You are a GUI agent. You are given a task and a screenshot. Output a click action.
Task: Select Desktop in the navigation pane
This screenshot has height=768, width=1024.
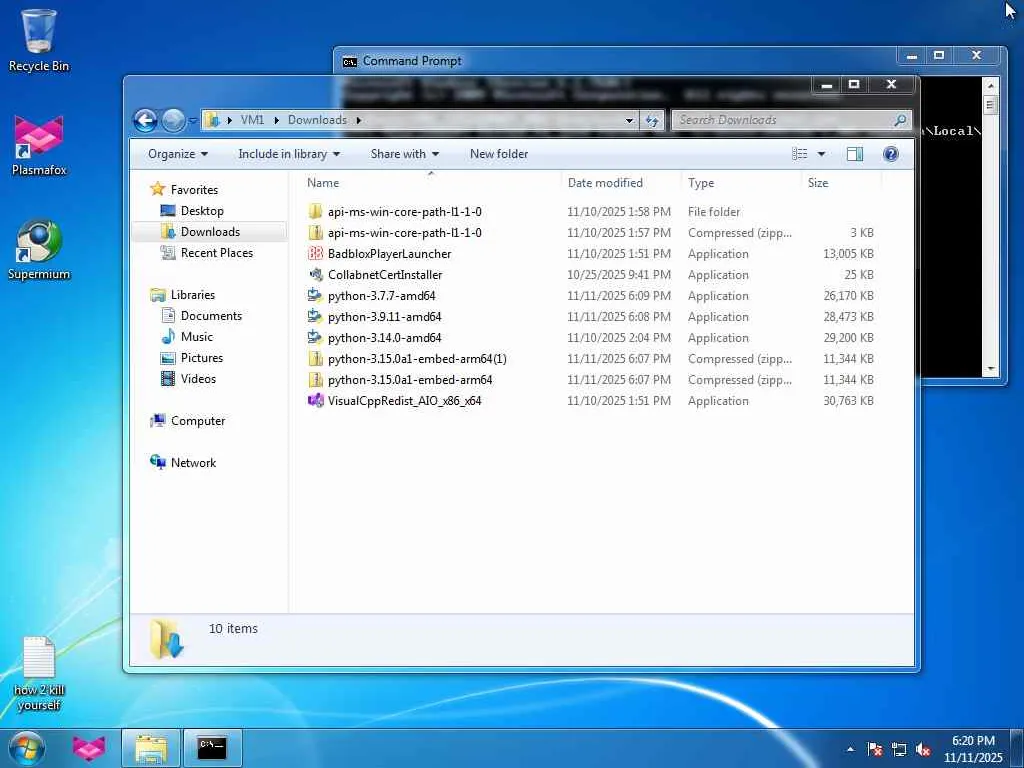(202, 211)
